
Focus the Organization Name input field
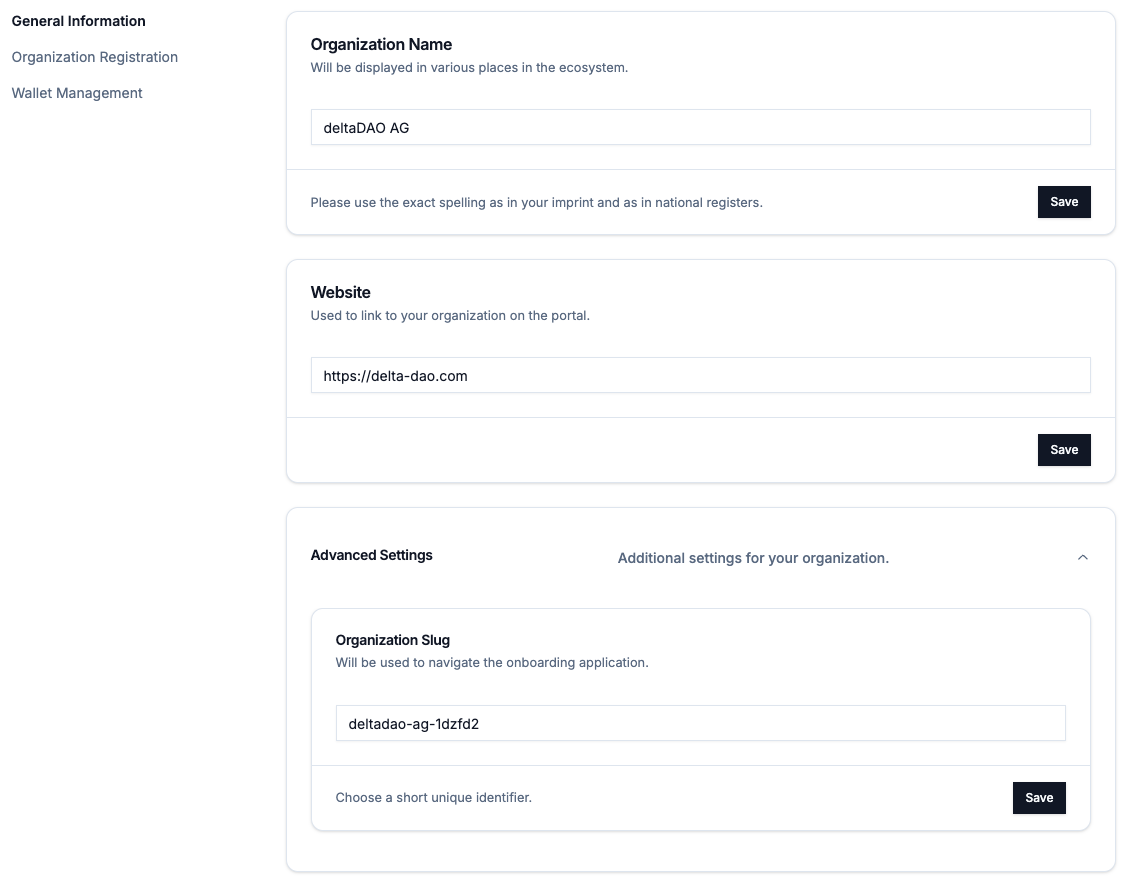(700, 128)
